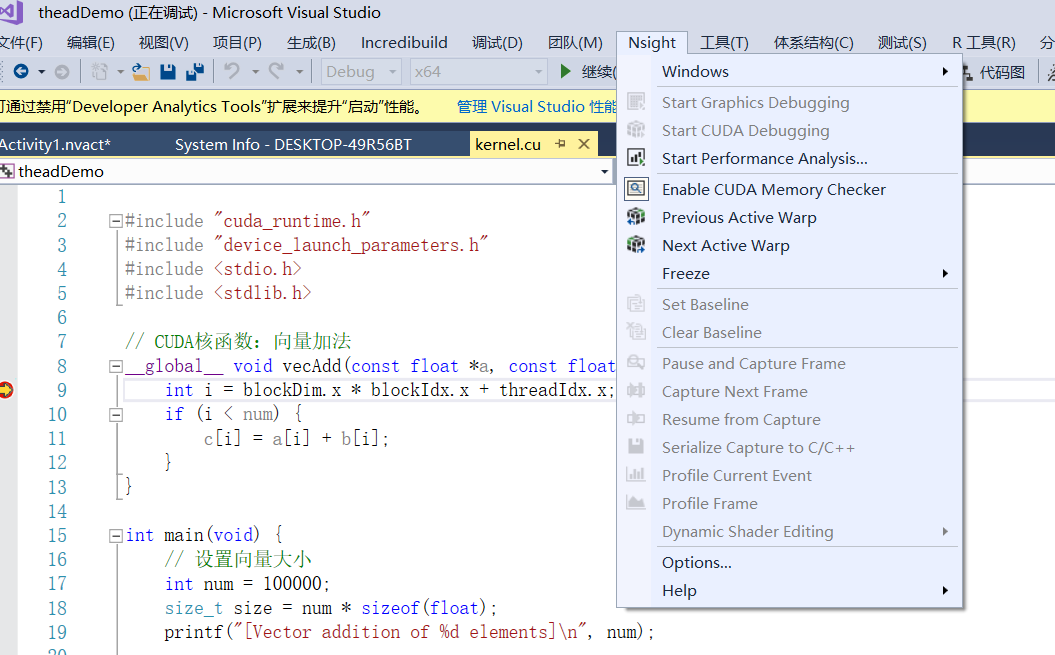Click the navigate forward arrow icon

point(62,71)
